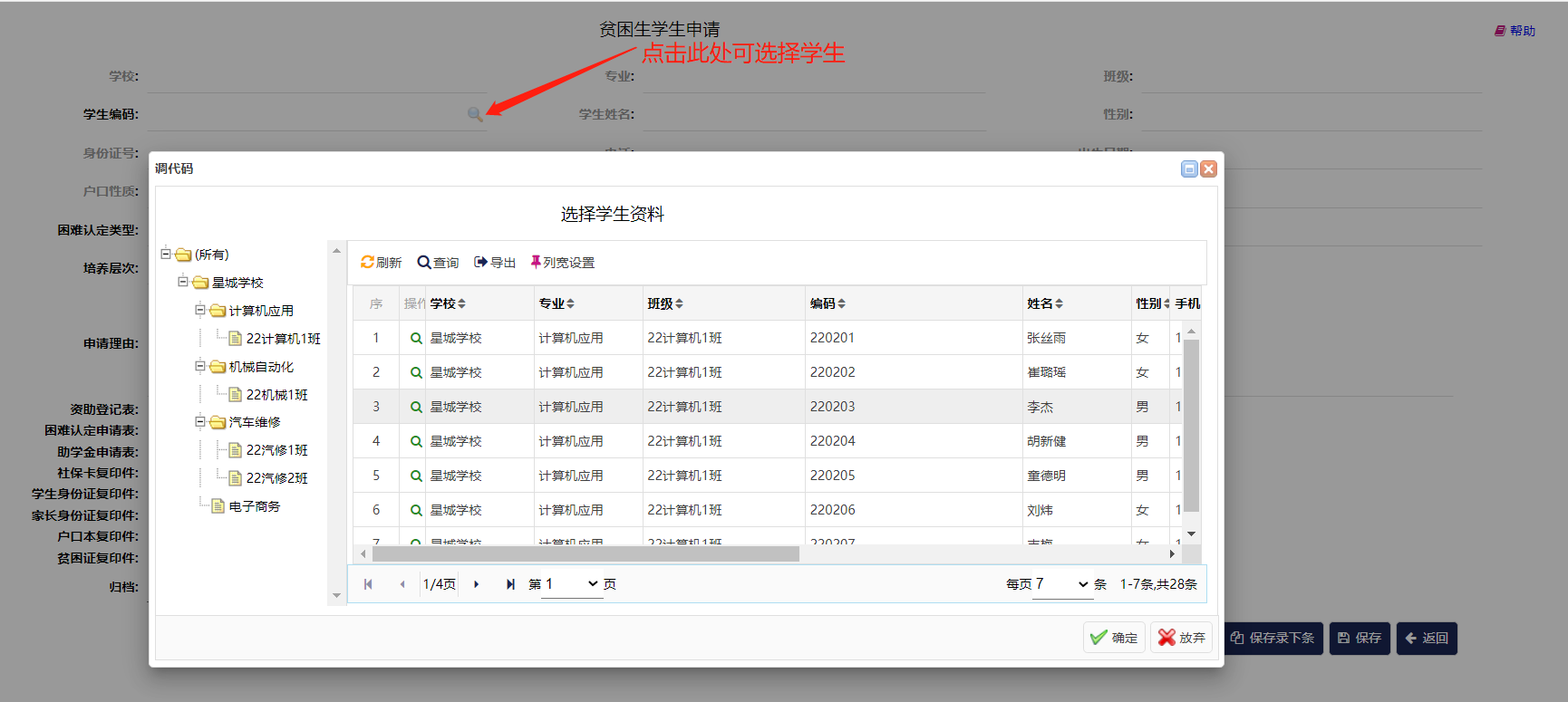Go to first page icon
The image size is (1568, 702).
368,584
